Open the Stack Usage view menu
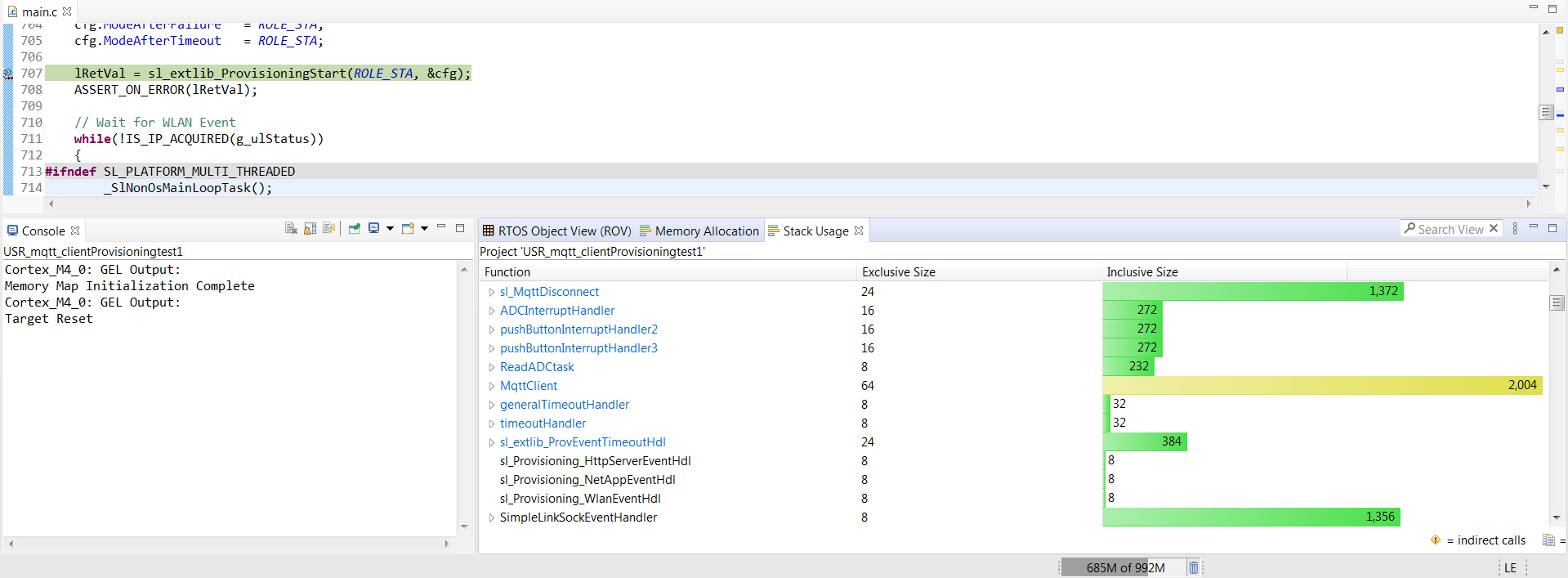The height and width of the screenshot is (578, 1568). pos(1515,229)
